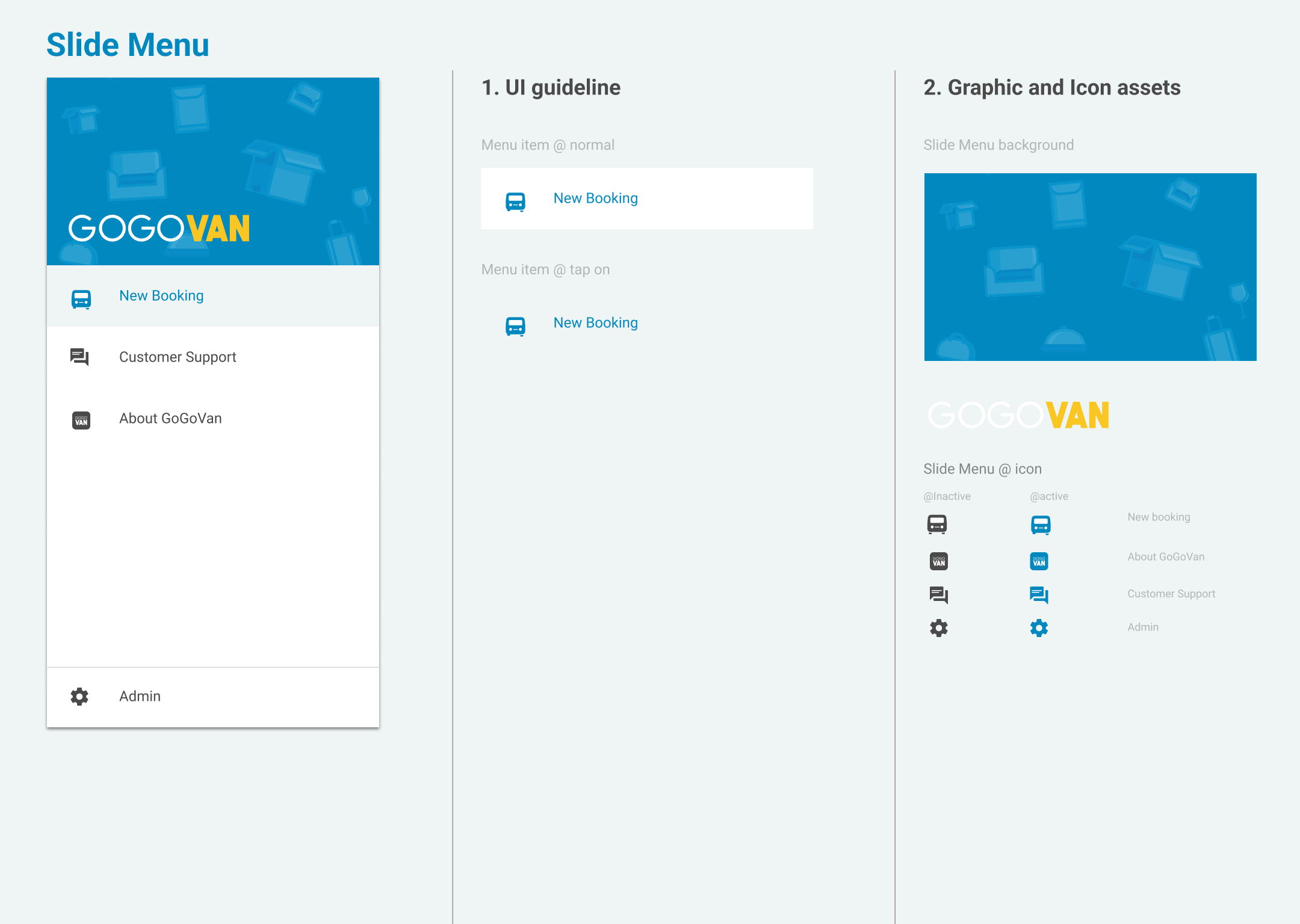Click the van icon in the tap-on item
The width and height of the screenshot is (1300, 924).
(x=516, y=326)
